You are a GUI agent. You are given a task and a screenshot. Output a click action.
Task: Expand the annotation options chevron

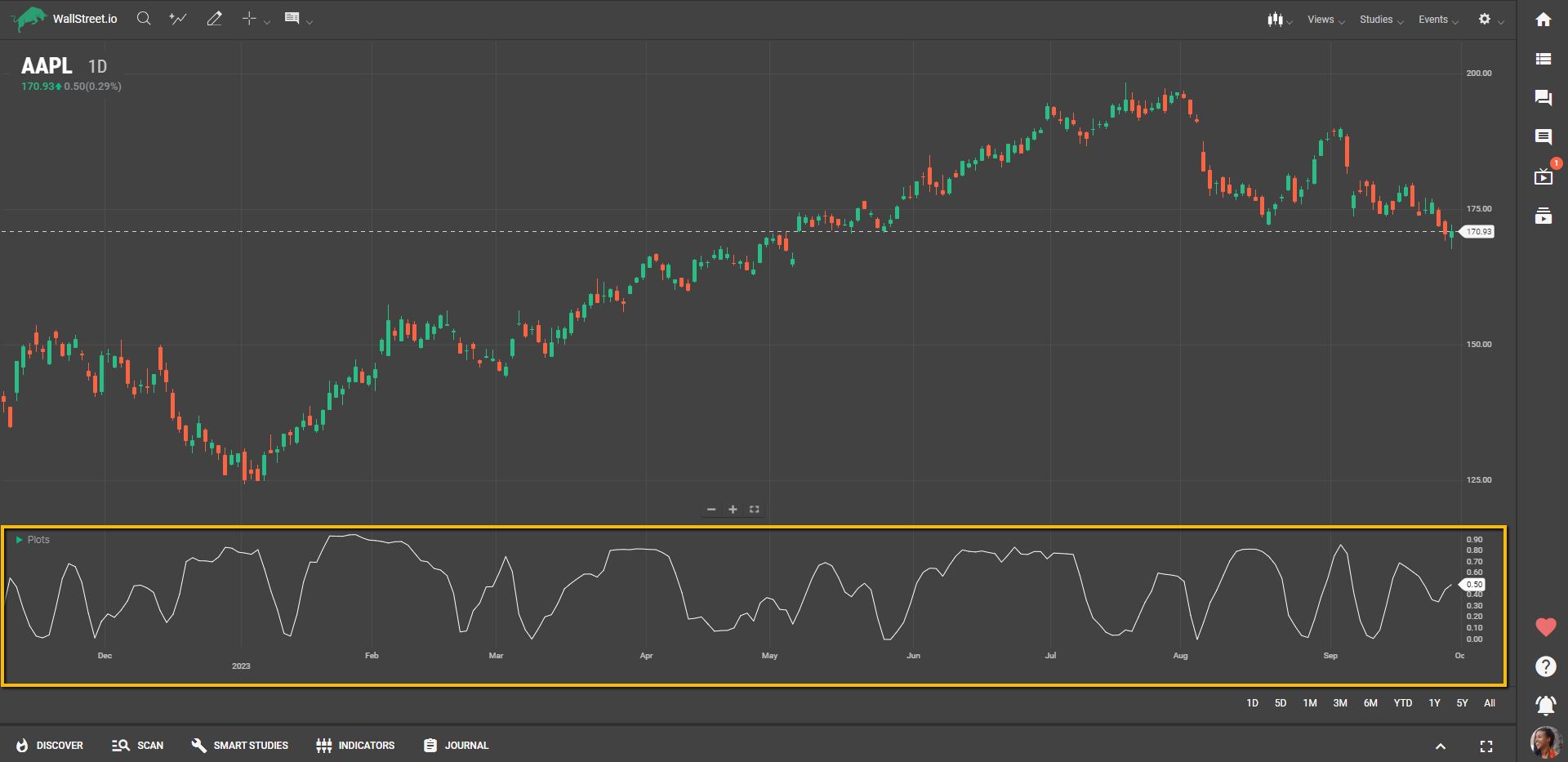(310, 22)
